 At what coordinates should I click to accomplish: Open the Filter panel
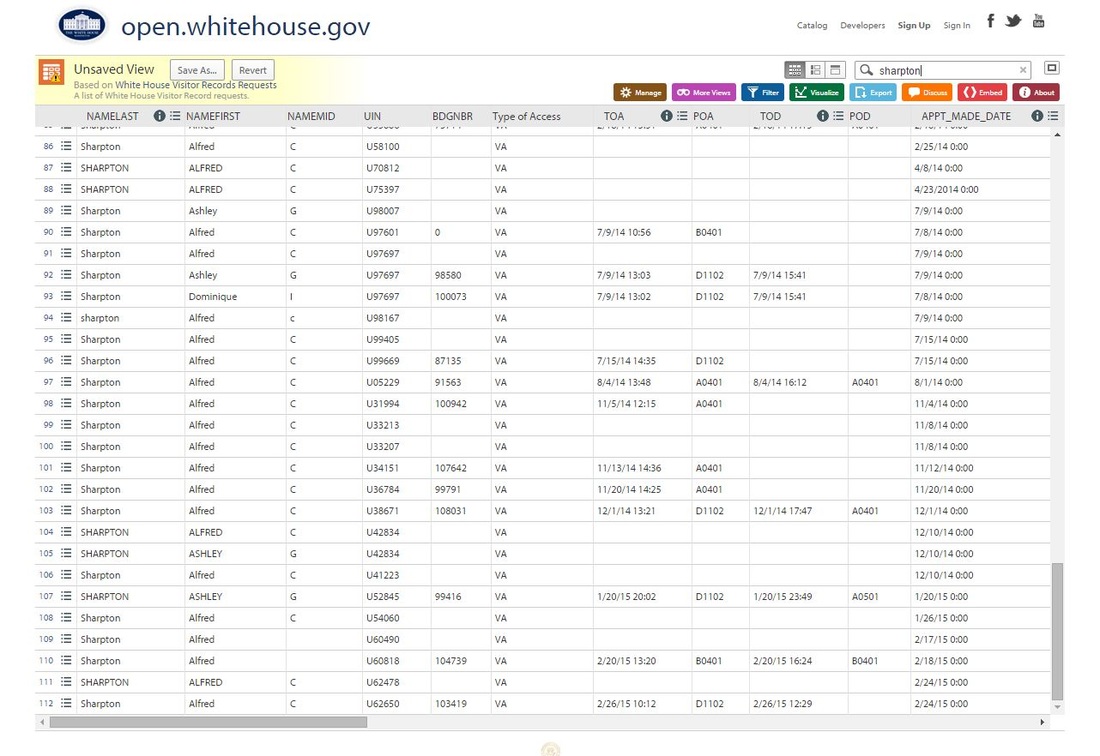[x=763, y=92]
